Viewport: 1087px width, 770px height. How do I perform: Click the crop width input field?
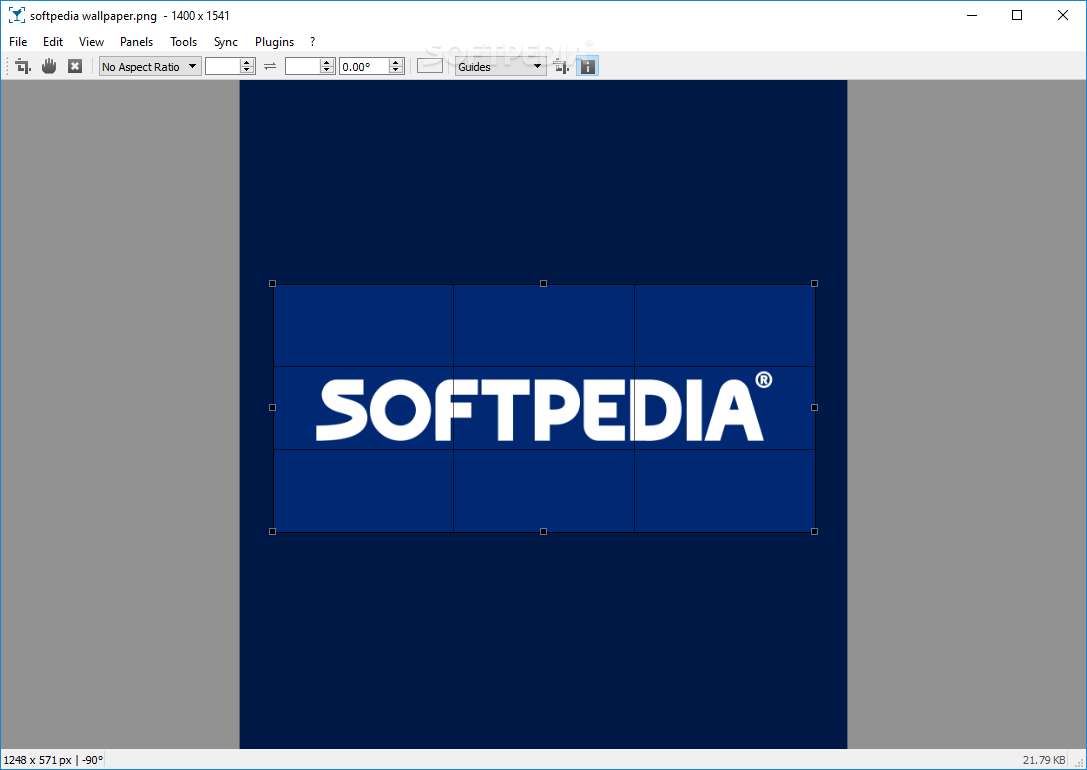[223, 67]
